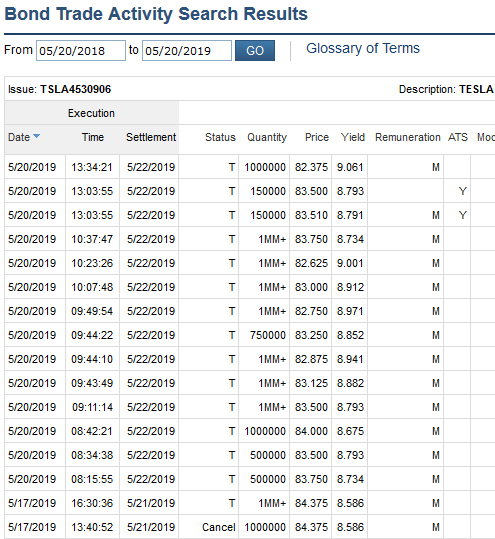Screen dimensions: 495x539
Task: Edit the From date field 05/20/2018
Action: click(x=81, y=51)
